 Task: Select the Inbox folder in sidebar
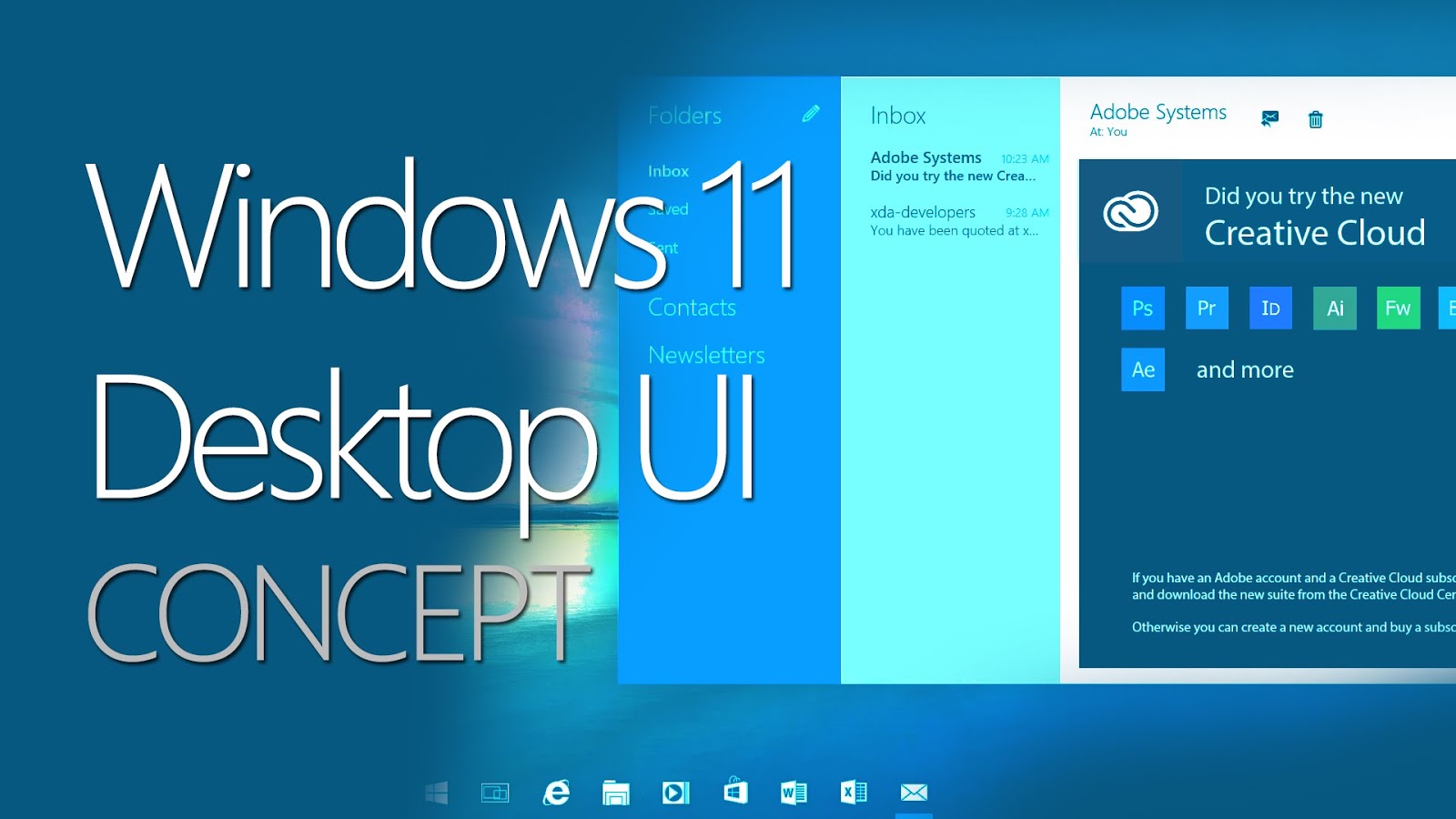[x=668, y=171]
